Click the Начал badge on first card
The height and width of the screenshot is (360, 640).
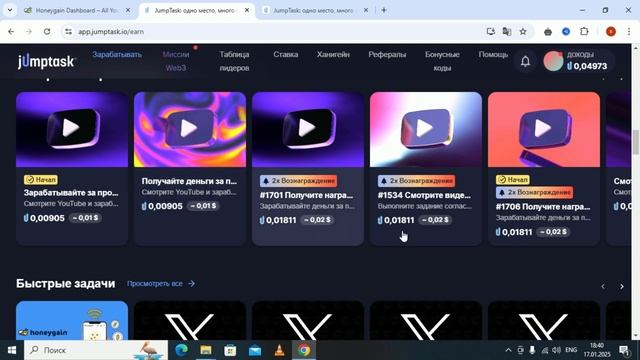[40, 180]
